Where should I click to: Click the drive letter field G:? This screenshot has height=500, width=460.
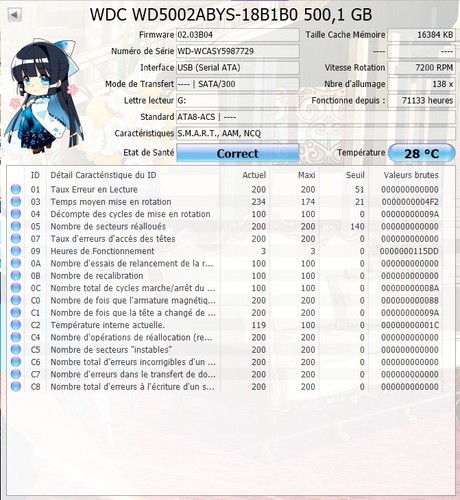238,100
